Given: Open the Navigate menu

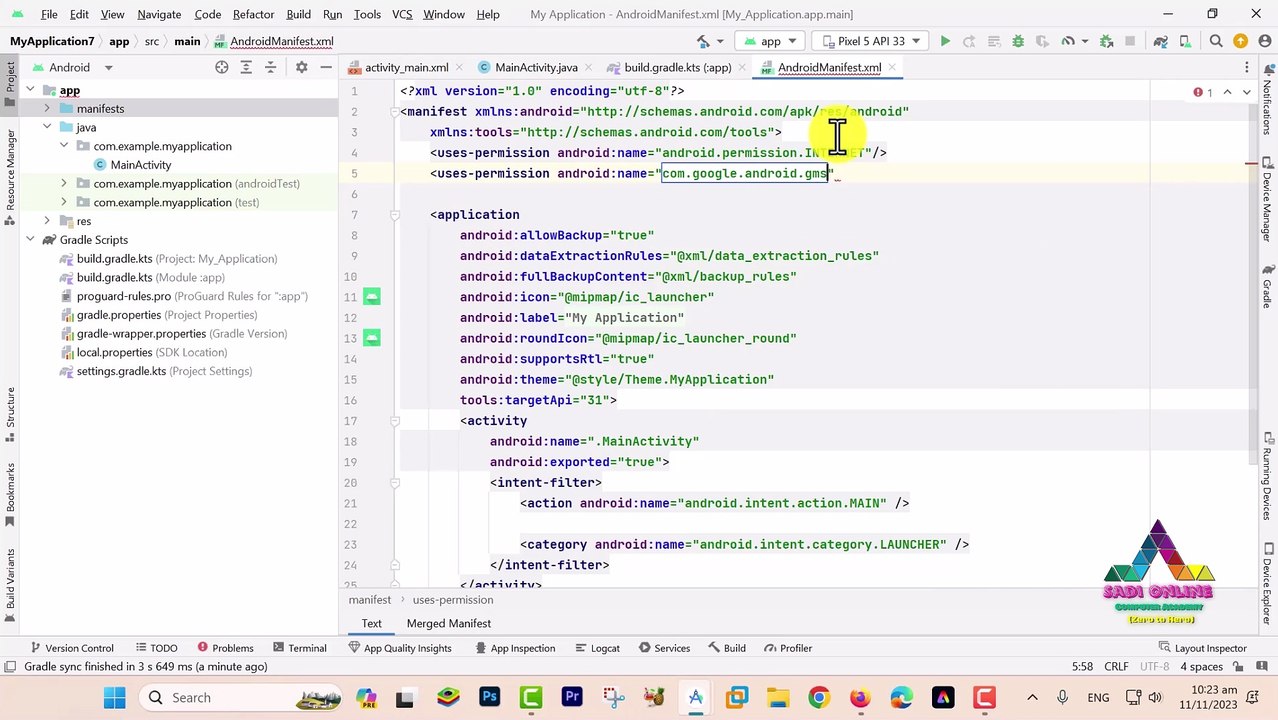Looking at the screenshot, I should click(159, 14).
